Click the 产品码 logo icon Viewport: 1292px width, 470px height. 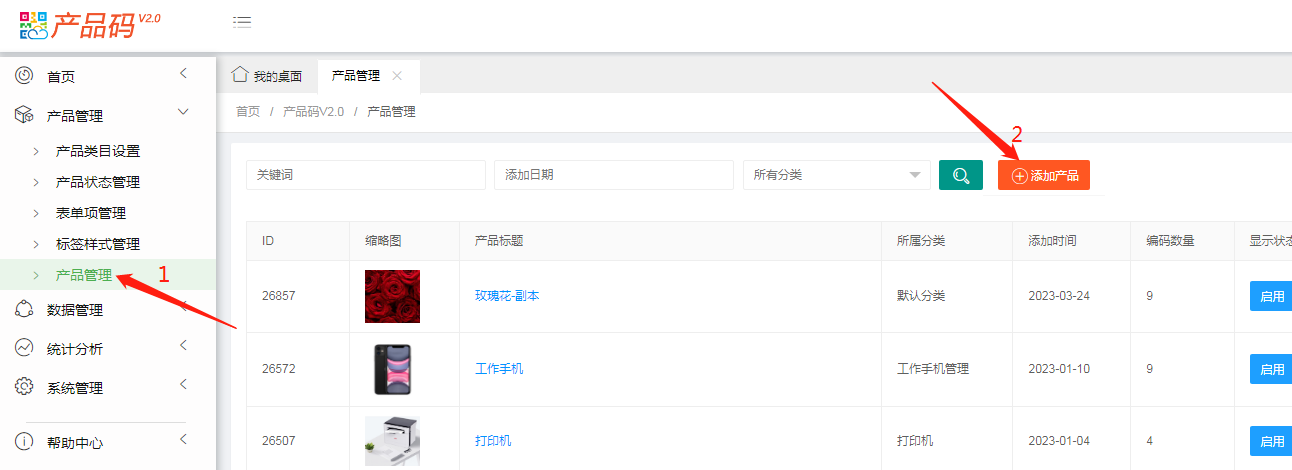coord(33,25)
